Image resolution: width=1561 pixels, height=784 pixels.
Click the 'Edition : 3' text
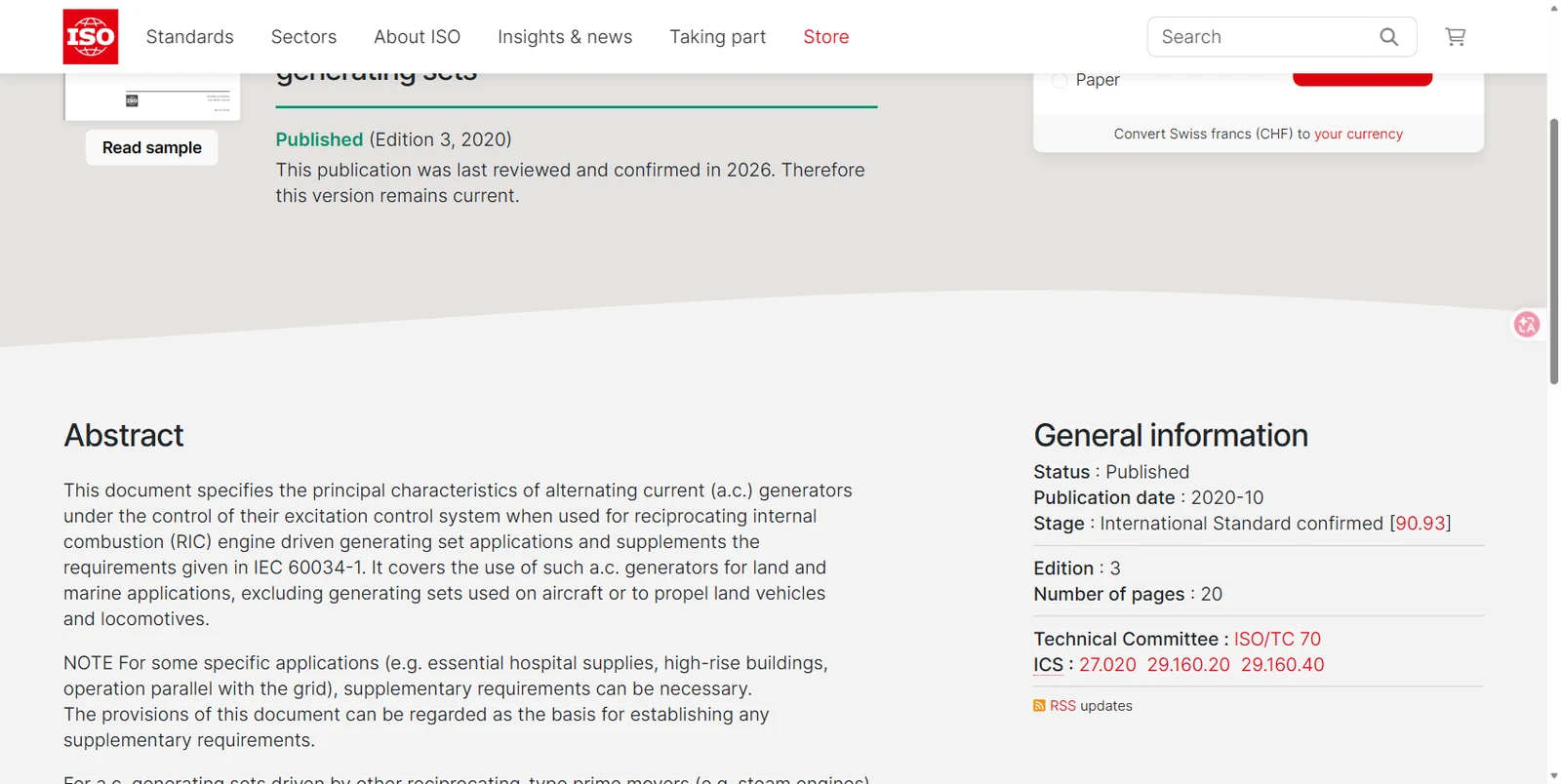click(x=1077, y=568)
